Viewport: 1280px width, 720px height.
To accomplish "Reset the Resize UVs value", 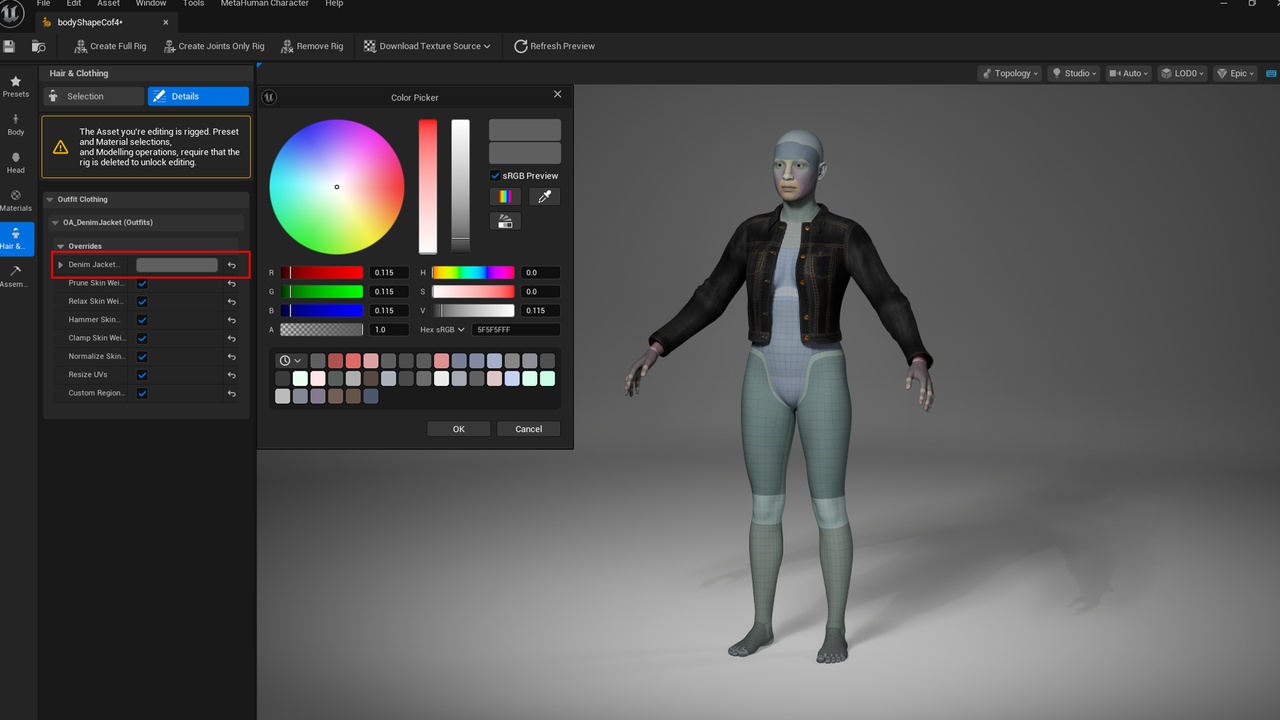I will pos(232,375).
